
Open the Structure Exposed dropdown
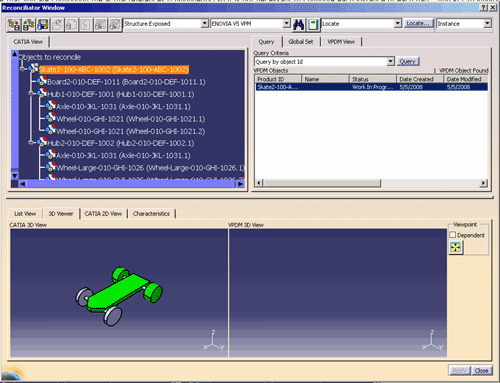[205, 23]
